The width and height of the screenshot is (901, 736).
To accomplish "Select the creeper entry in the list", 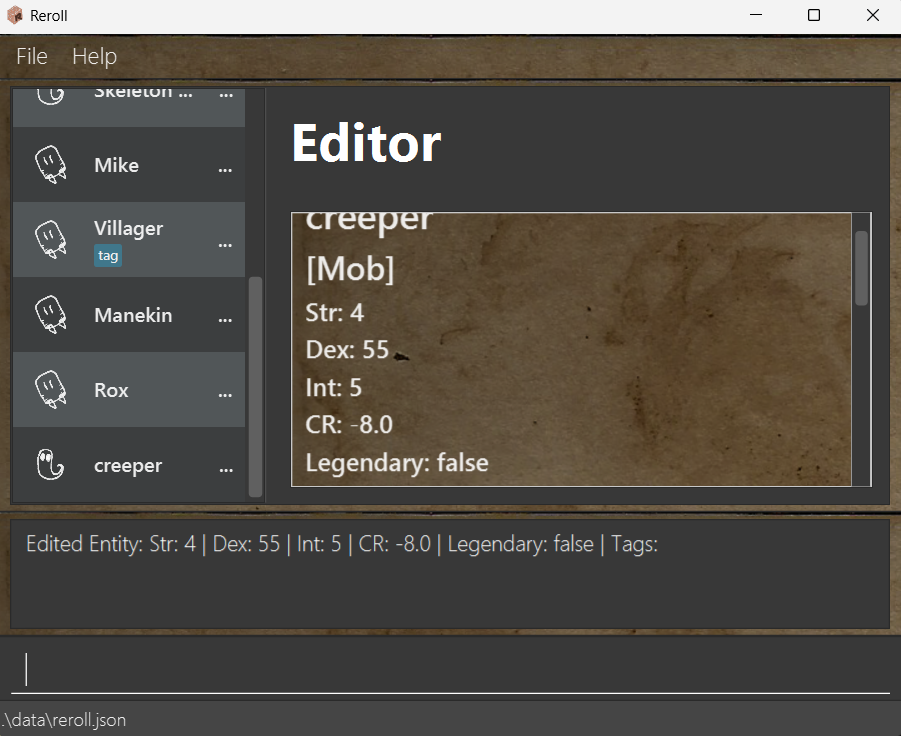I will 128,465.
